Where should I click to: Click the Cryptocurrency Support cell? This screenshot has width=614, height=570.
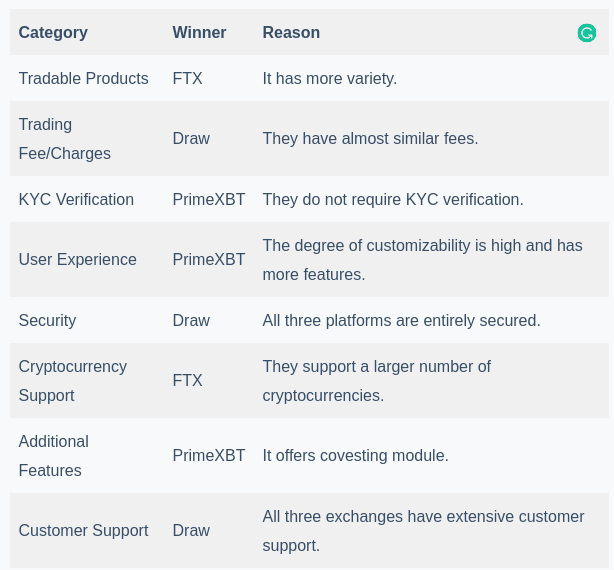[73, 381]
